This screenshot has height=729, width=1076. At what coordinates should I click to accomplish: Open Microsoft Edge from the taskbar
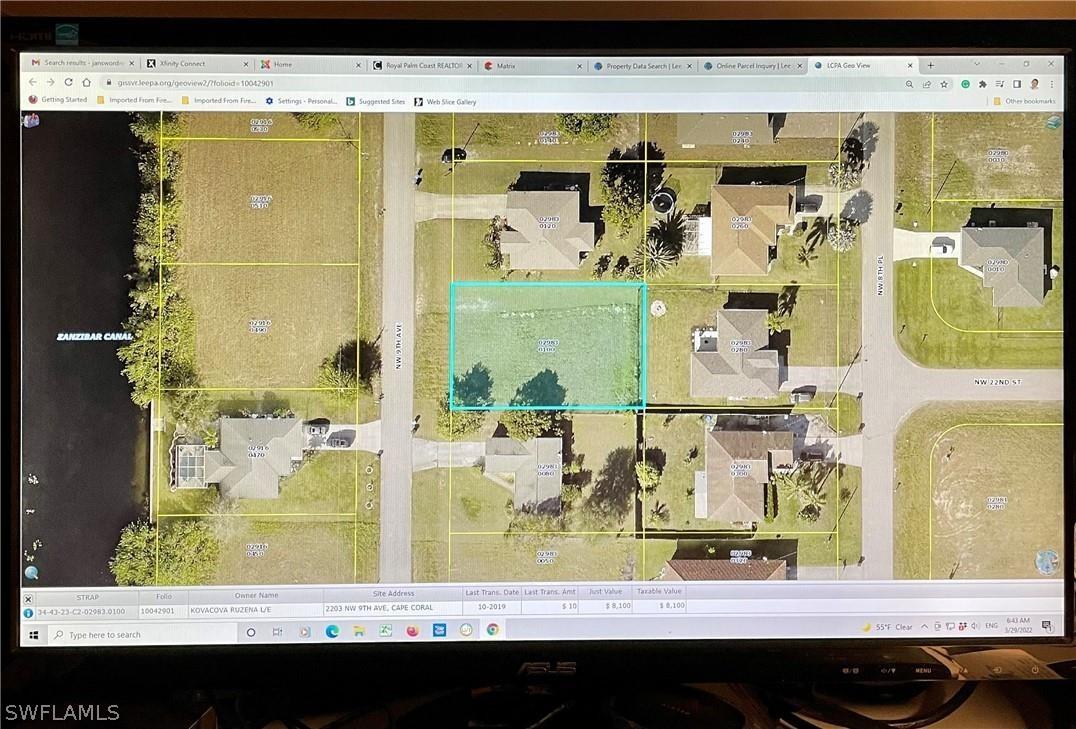[332, 632]
